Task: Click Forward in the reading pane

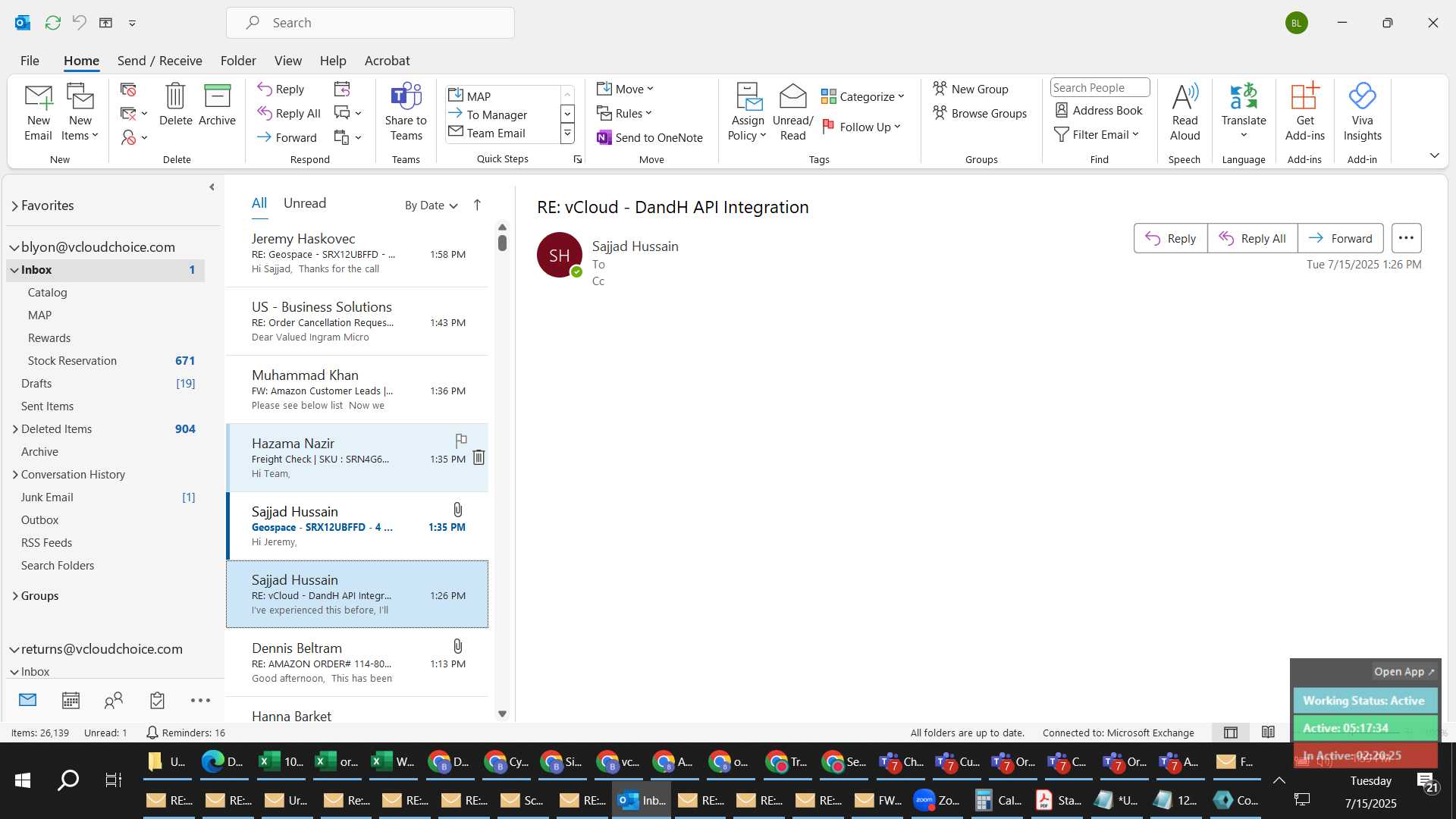Action: point(1340,238)
